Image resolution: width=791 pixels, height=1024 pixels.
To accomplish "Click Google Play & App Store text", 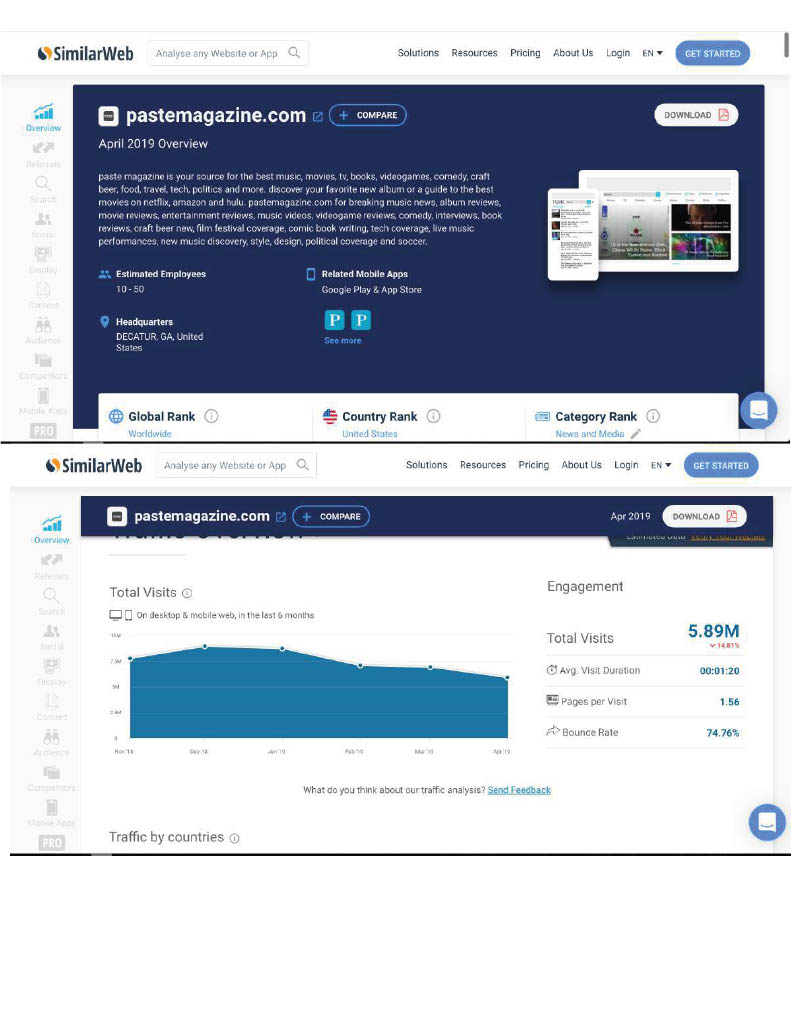I will pos(372,290).
